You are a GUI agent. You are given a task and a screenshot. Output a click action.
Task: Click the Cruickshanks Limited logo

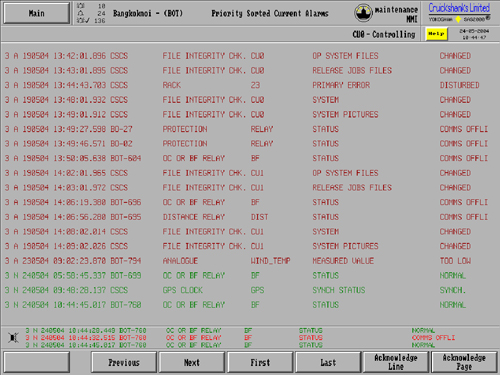tap(459, 12)
